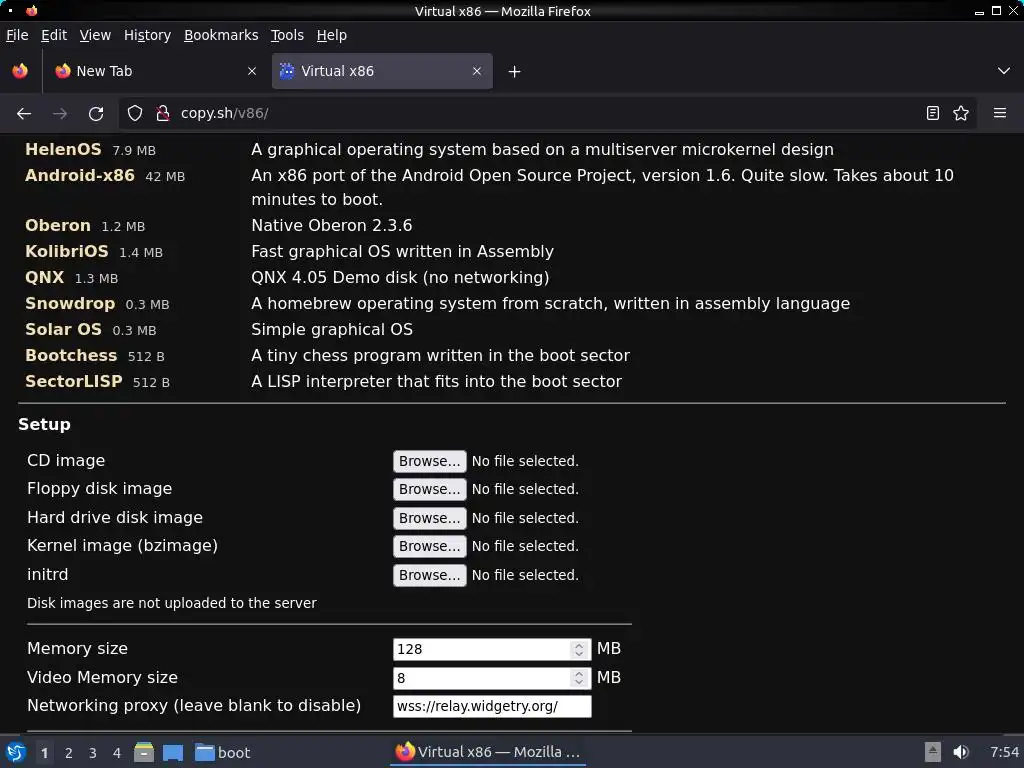Expand the list all tabs chevron
This screenshot has width=1024, height=768.
[x=1004, y=71]
